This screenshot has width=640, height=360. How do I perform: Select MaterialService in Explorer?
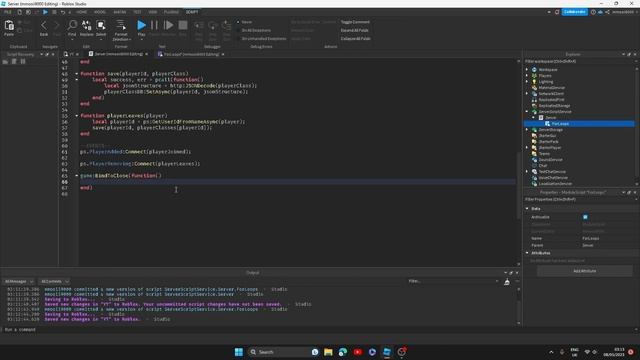tap(552, 87)
